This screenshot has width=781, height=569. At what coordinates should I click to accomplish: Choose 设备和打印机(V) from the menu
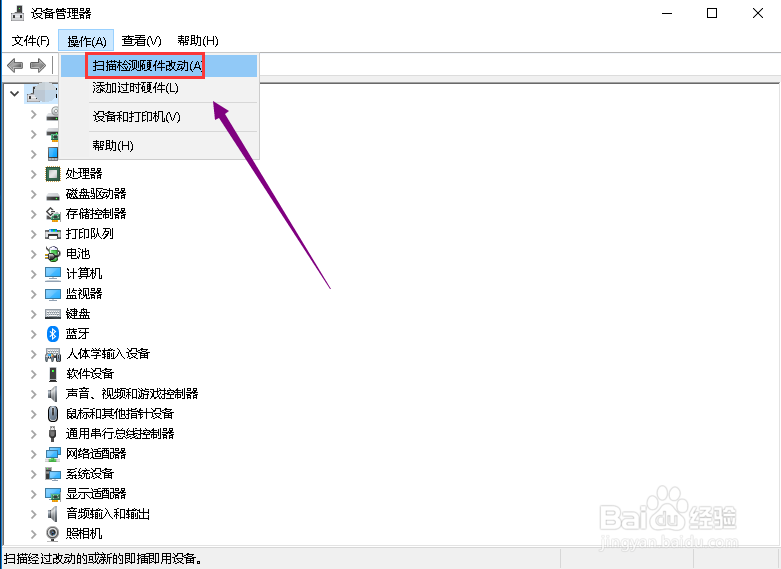point(159,117)
